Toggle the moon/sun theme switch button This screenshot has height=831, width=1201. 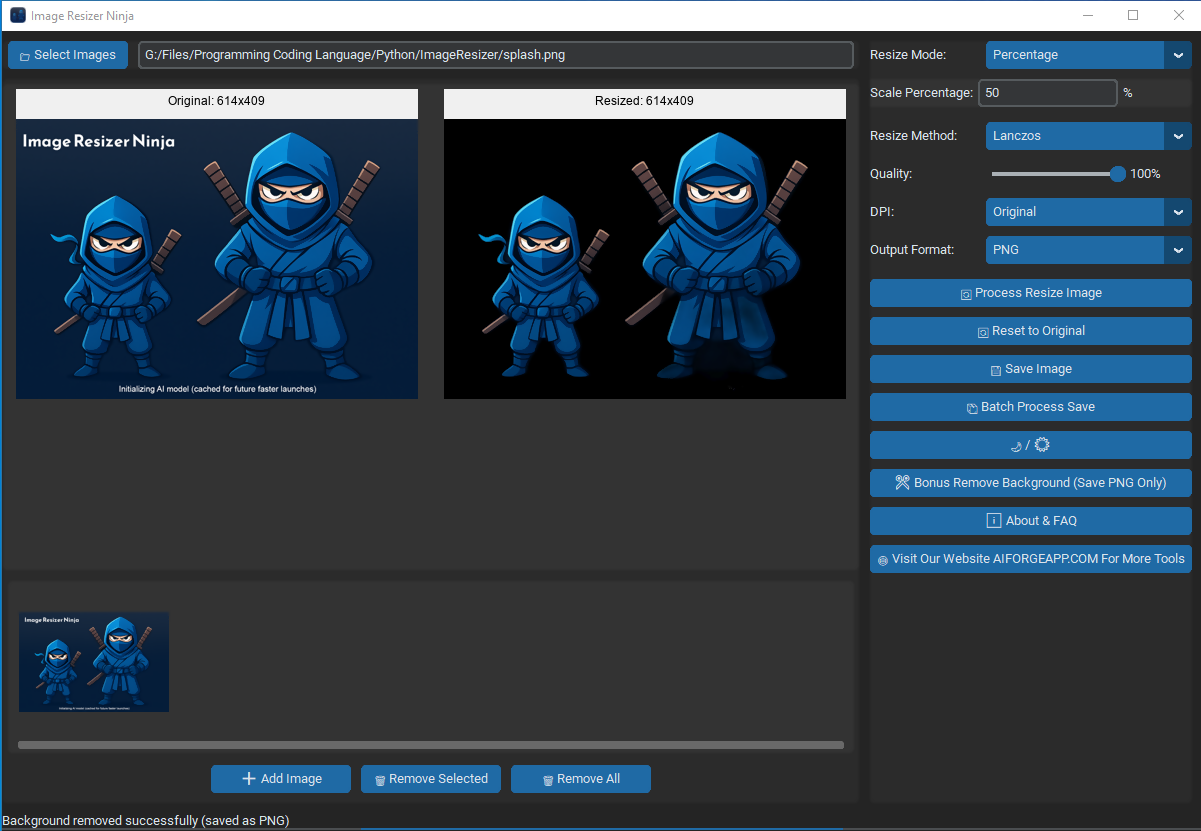point(1031,445)
